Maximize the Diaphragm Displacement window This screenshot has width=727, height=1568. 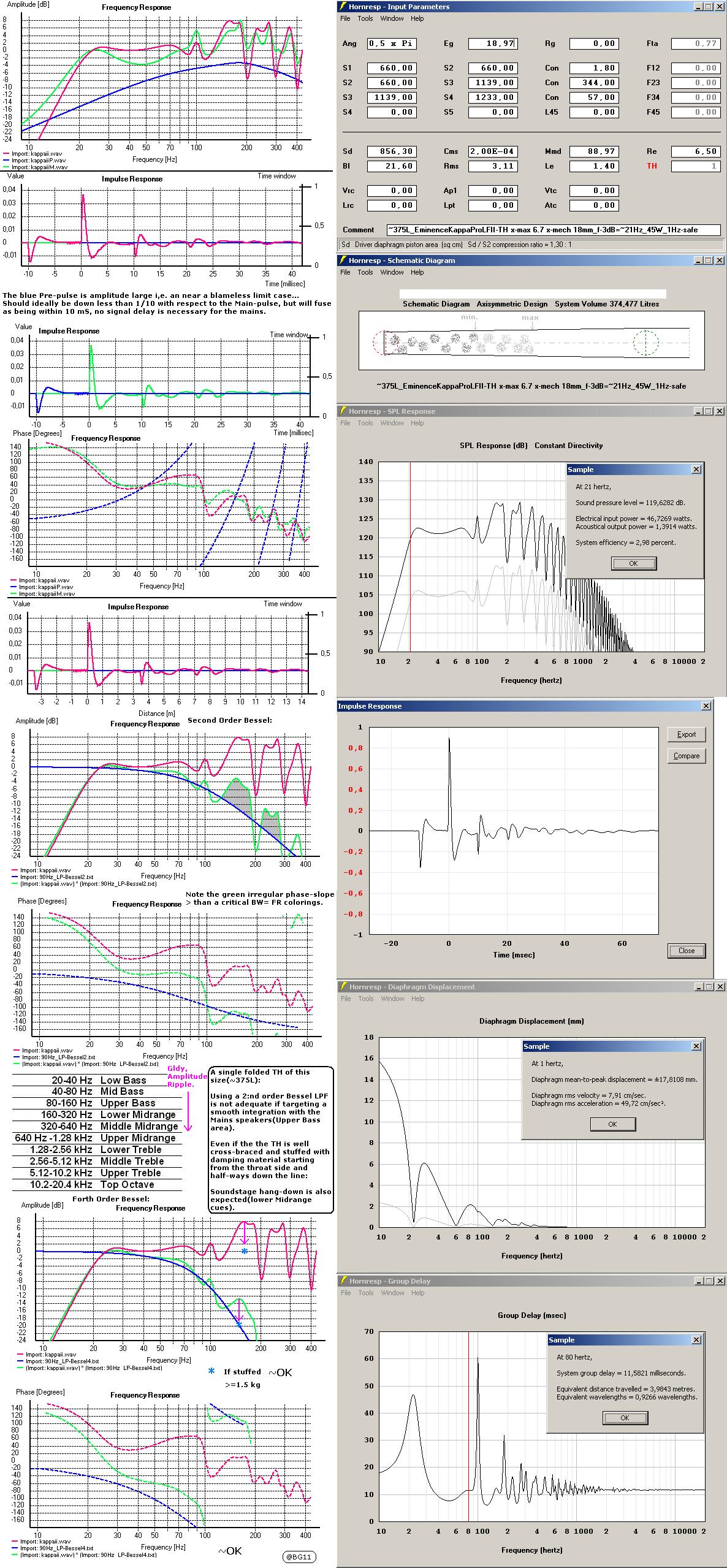point(709,987)
